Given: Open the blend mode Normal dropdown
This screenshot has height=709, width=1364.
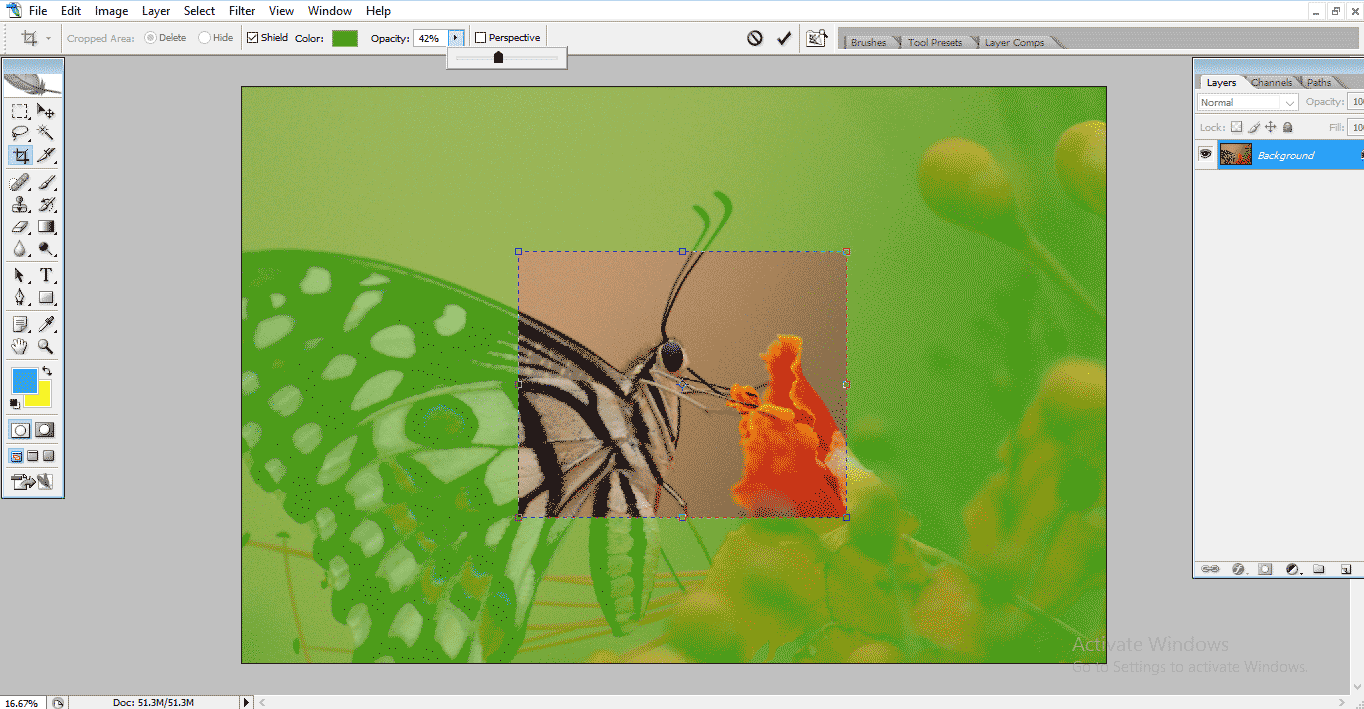Looking at the screenshot, I should point(1248,102).
